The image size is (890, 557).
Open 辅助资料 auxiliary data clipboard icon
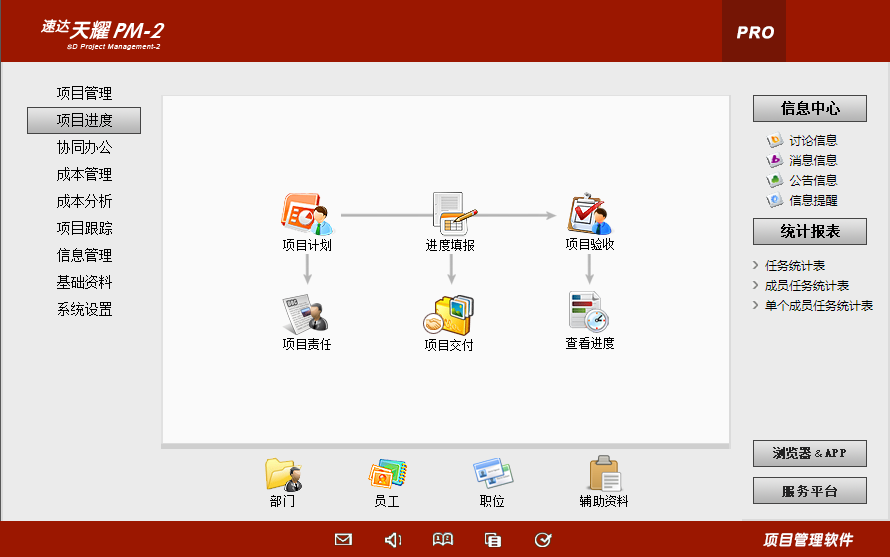coord(603,475)
